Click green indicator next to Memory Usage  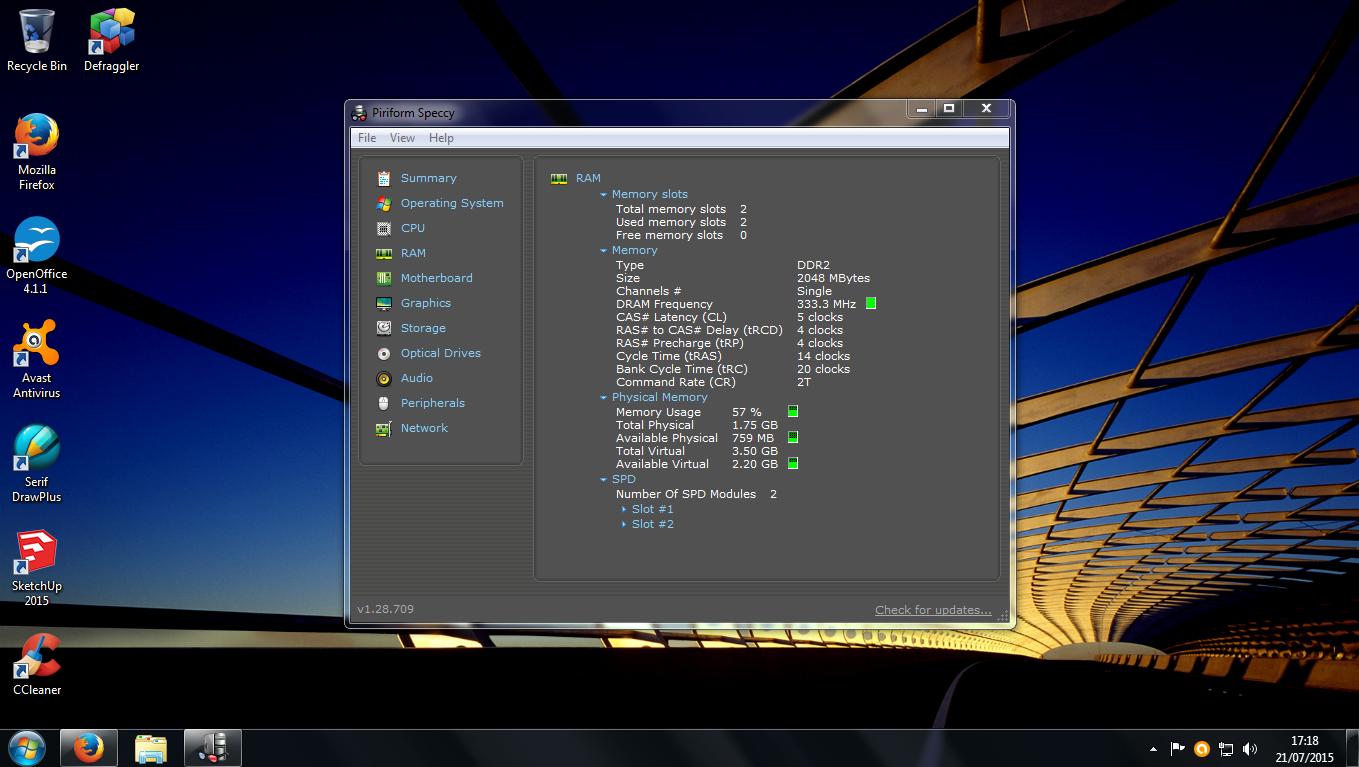pyautogui.click(x=793, y=411)
